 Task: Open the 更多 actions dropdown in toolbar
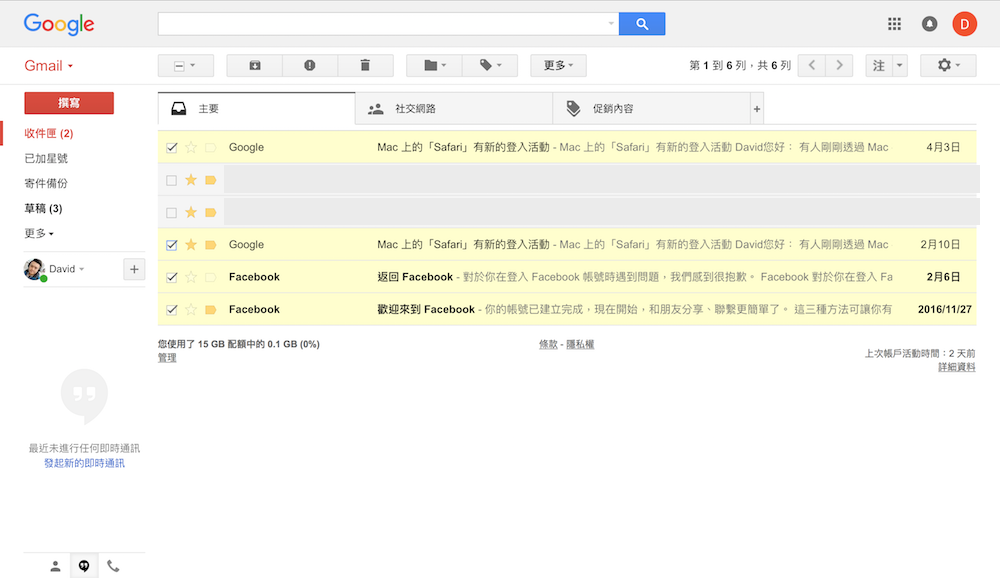click(x=558, y=66)
